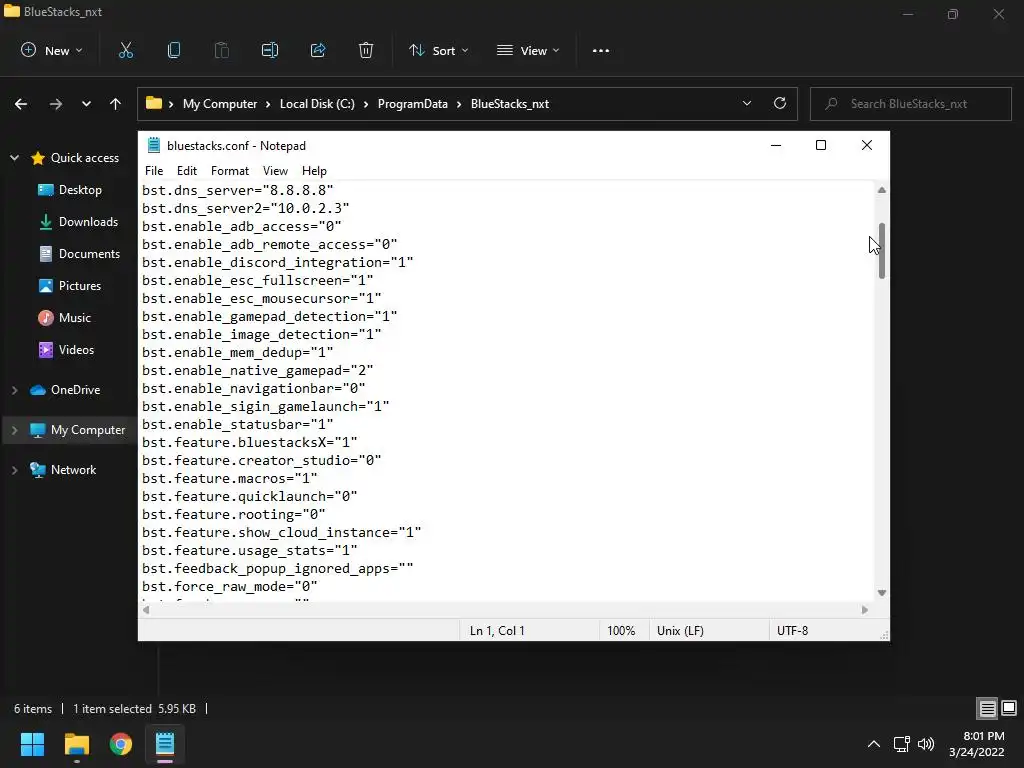
Task: Click the Copy icon in Explorer toolbar
Action: click(x=174, y=50)
